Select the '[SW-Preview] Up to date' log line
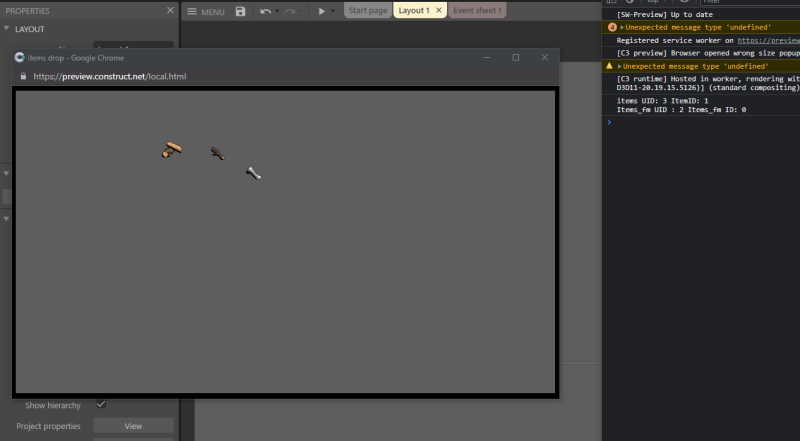 pyautogui.click(x=664, y=14)
